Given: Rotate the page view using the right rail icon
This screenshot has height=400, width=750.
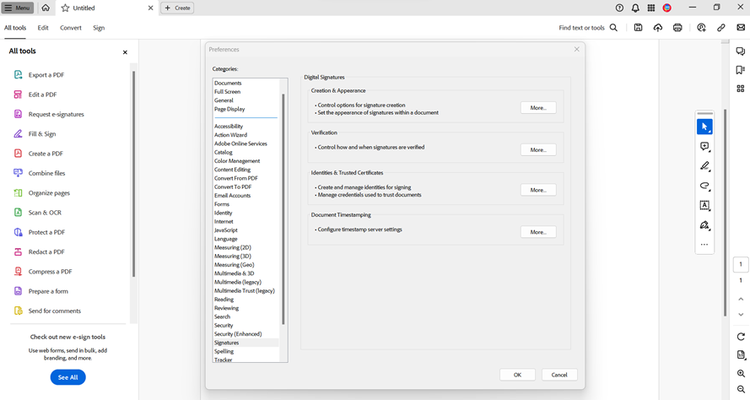Looking at the screenshot, I should click(741, 336).
